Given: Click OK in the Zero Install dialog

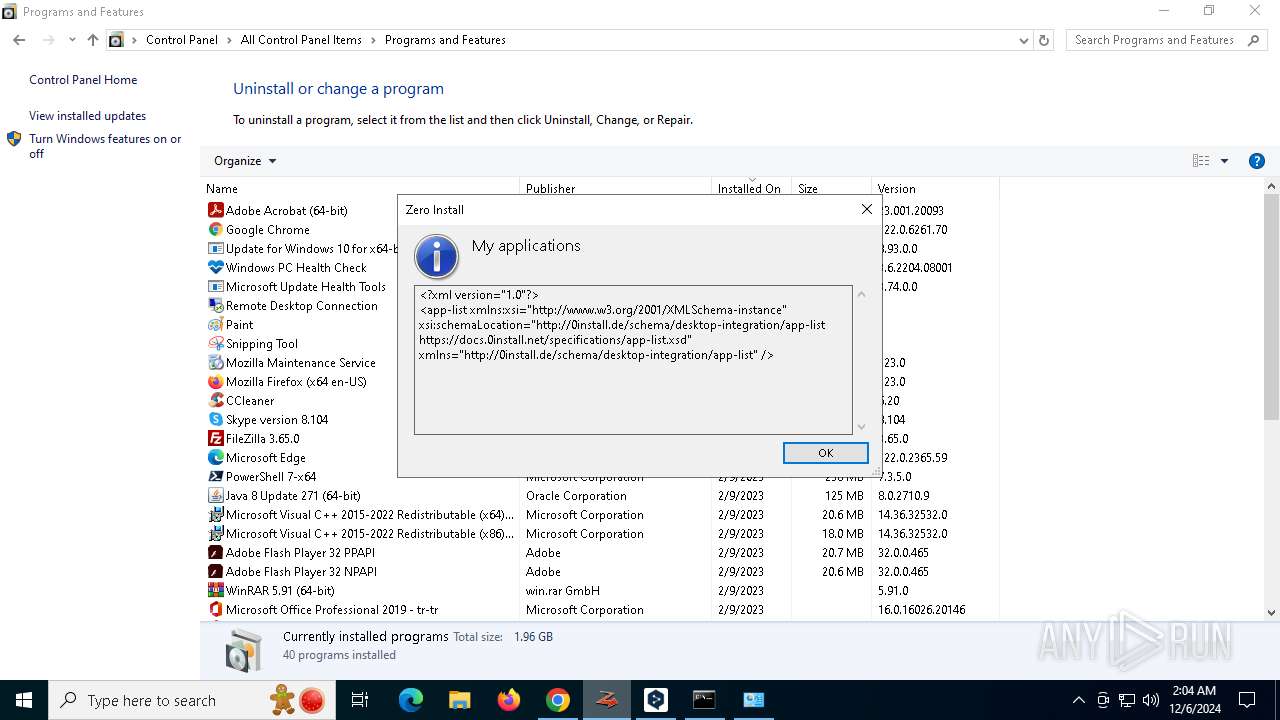Looking at the screenshot, I should pyautogui.click(x=825, y=453).
